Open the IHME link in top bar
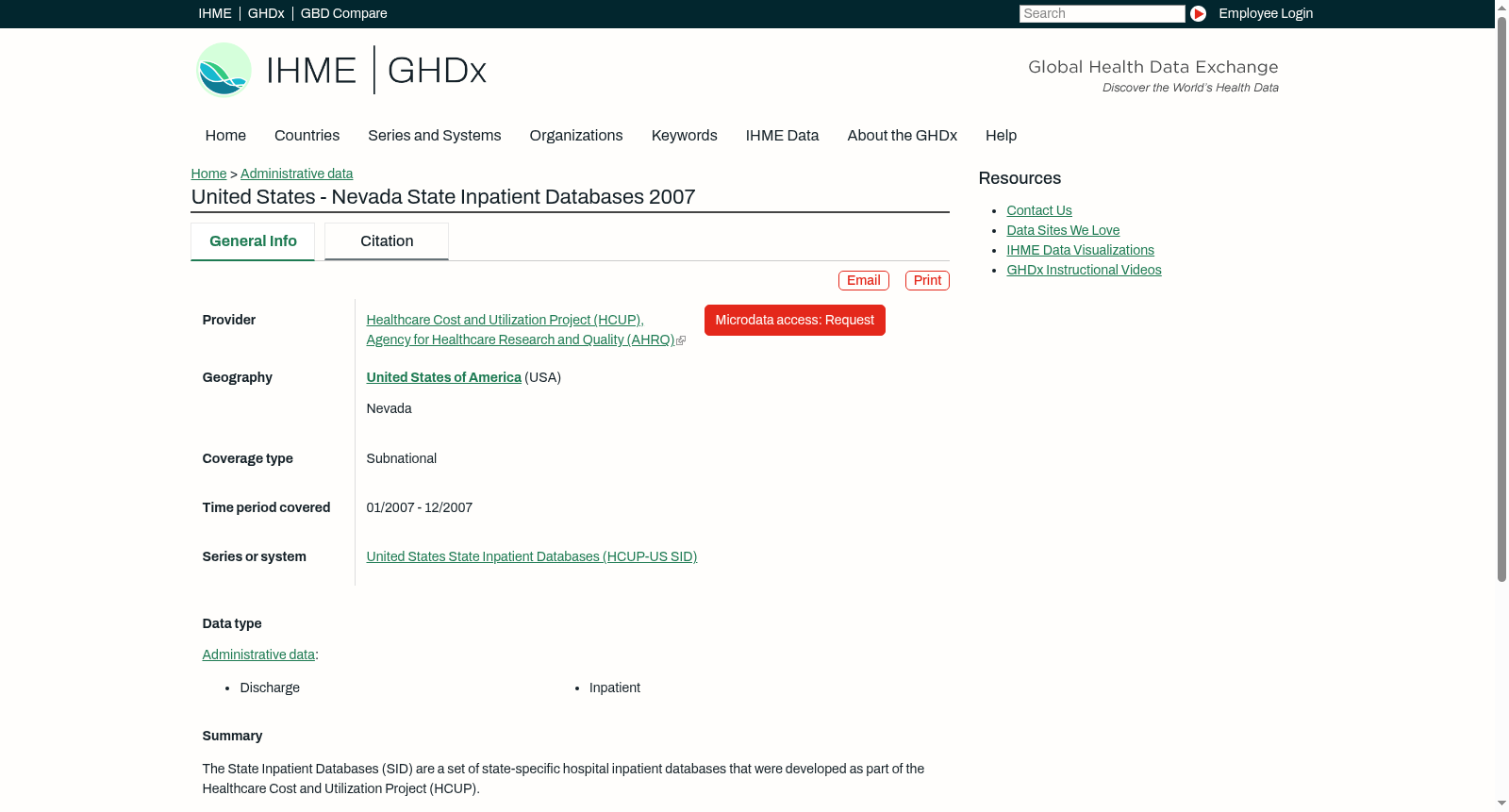 [215, 13]
